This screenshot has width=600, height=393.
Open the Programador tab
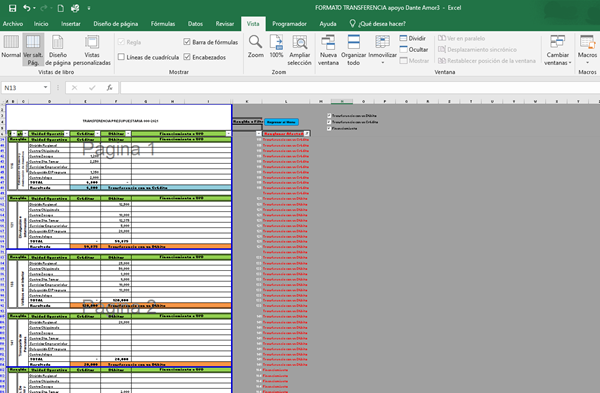289,24
